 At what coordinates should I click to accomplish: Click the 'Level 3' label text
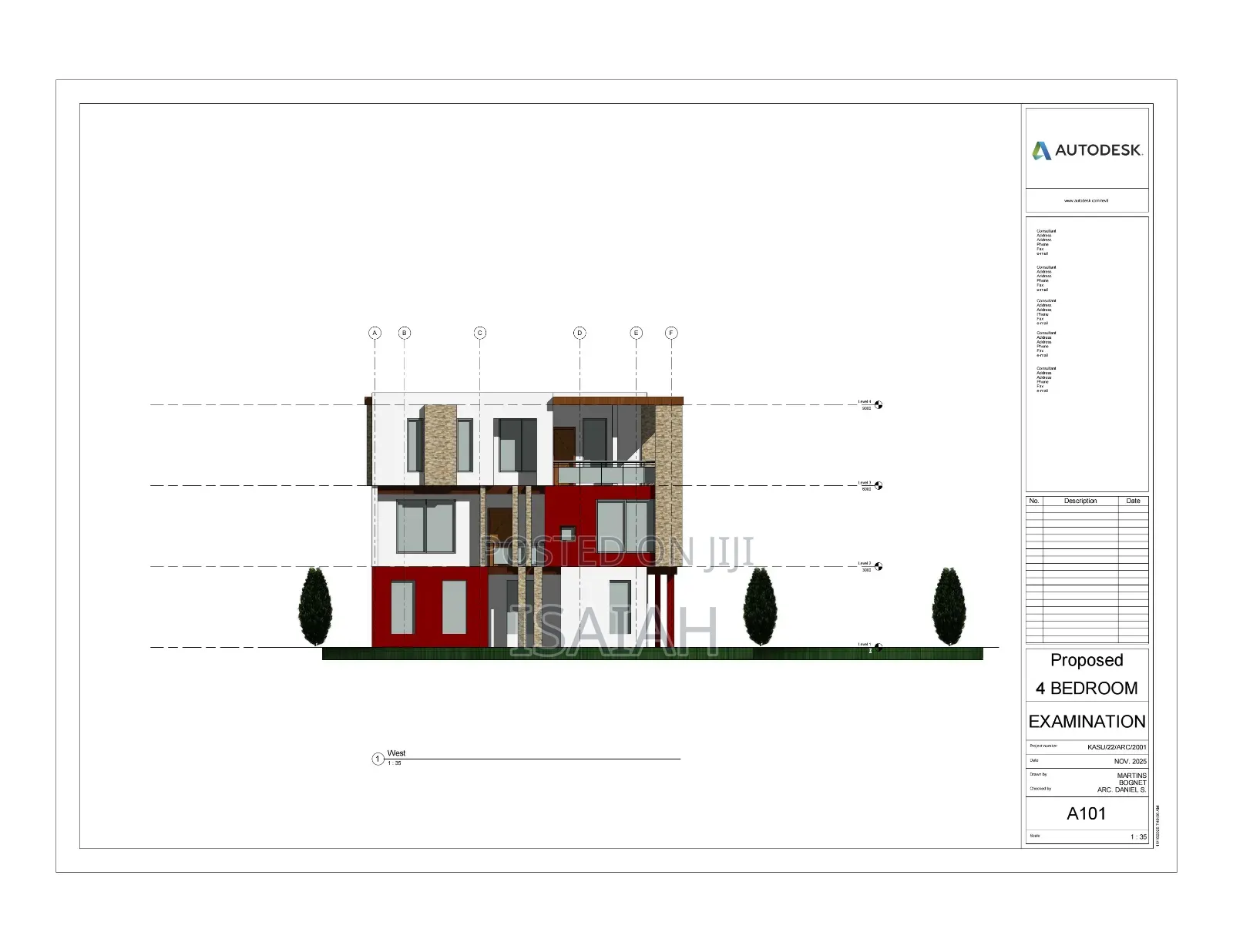tap(865, 483)
